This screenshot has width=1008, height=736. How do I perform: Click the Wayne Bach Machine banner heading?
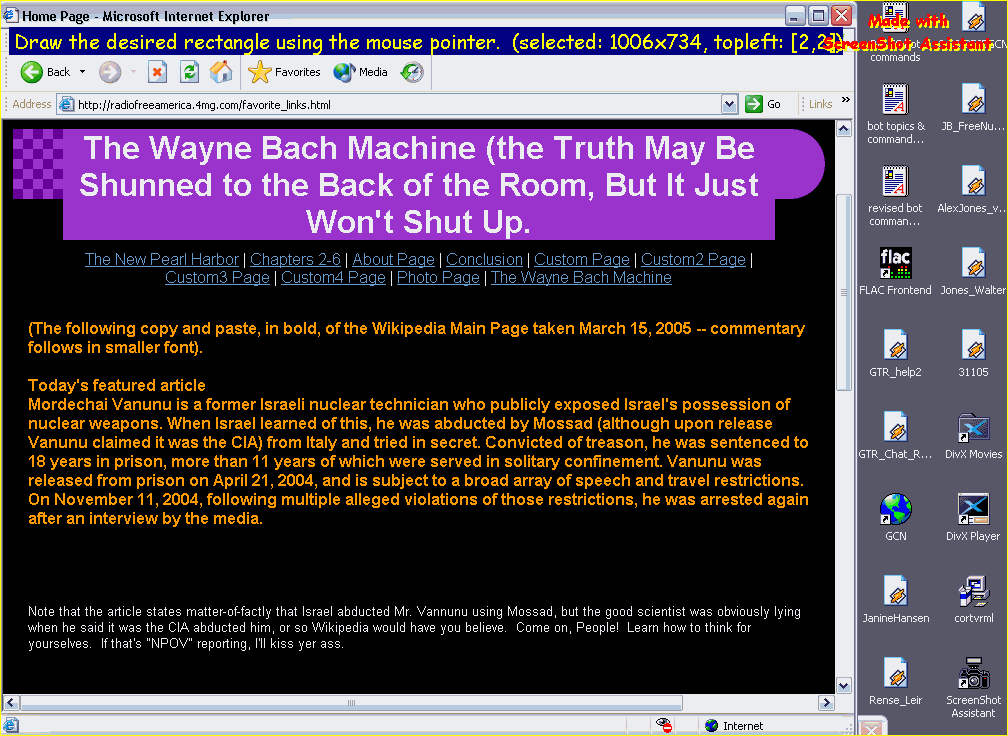[x=418, y=184]
